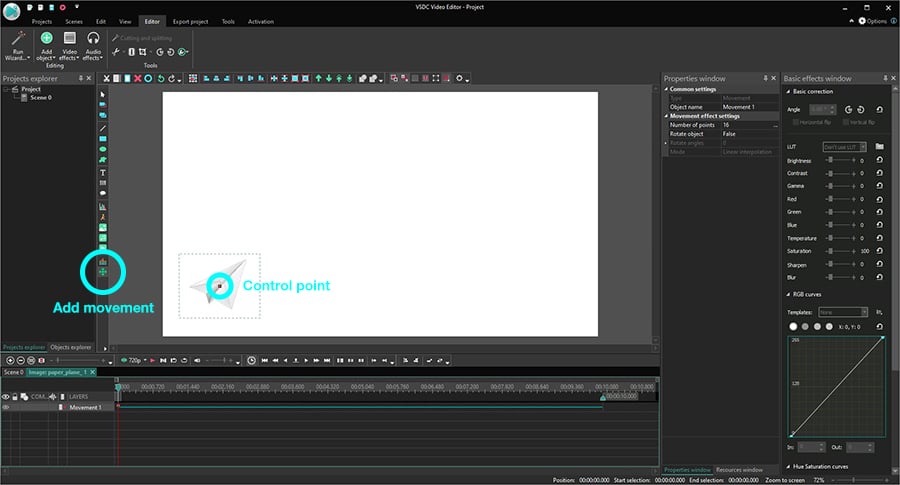Viewport: 900px width, 485px height.
Task: Click the Number of points ellipsis button
Action: [x=775, y=125]
